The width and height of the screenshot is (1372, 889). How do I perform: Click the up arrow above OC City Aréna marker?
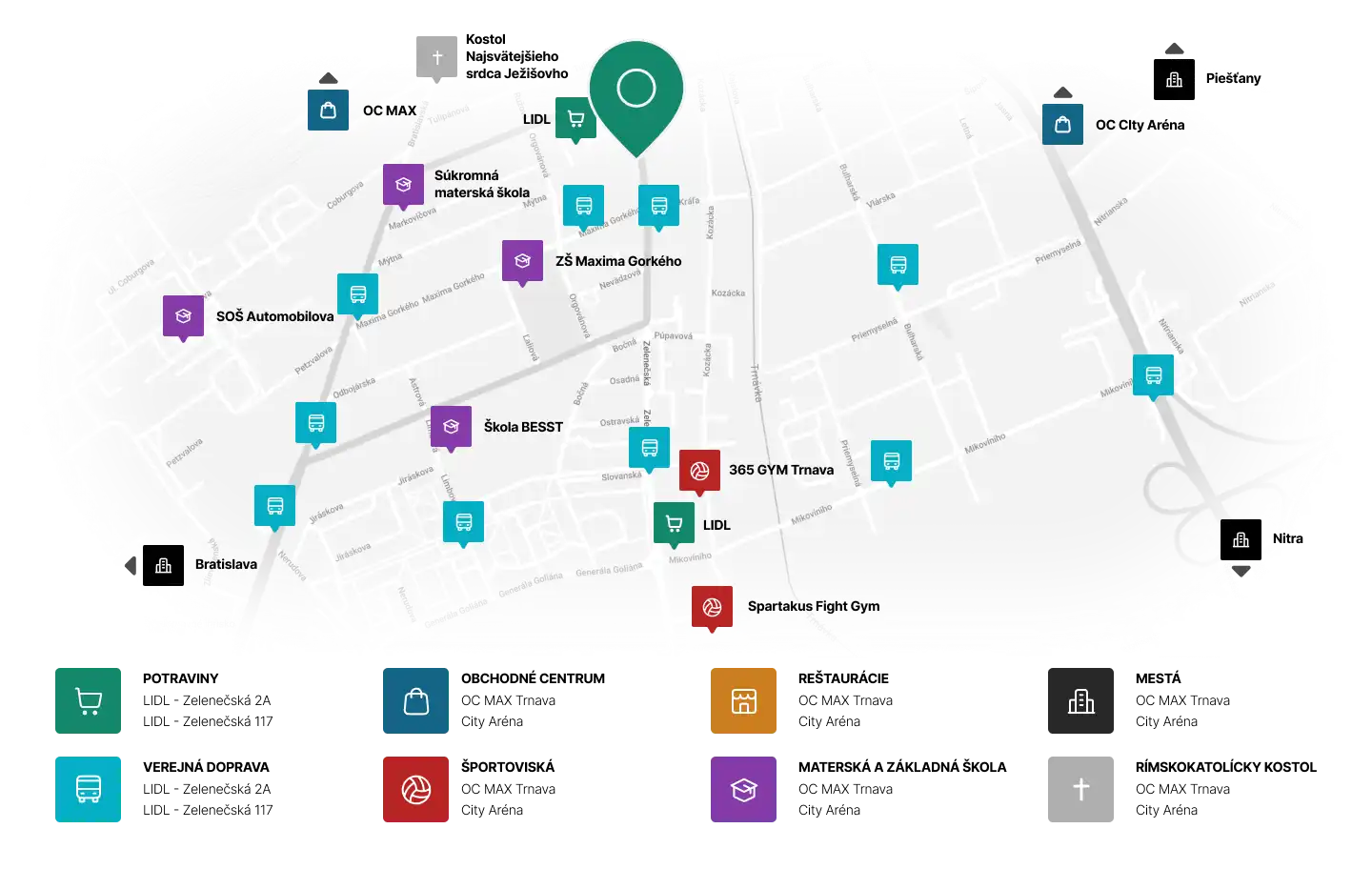click(1063, 92)
